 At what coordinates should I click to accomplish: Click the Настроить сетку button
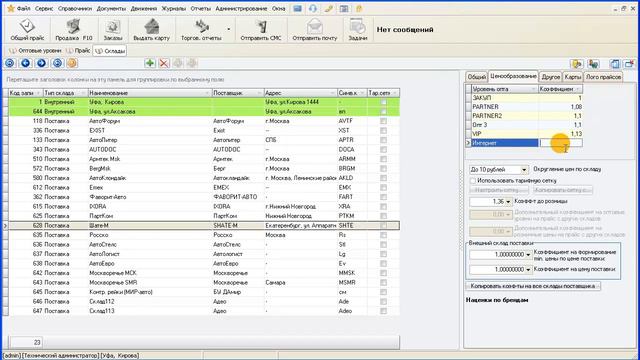[x=498, y=190]
